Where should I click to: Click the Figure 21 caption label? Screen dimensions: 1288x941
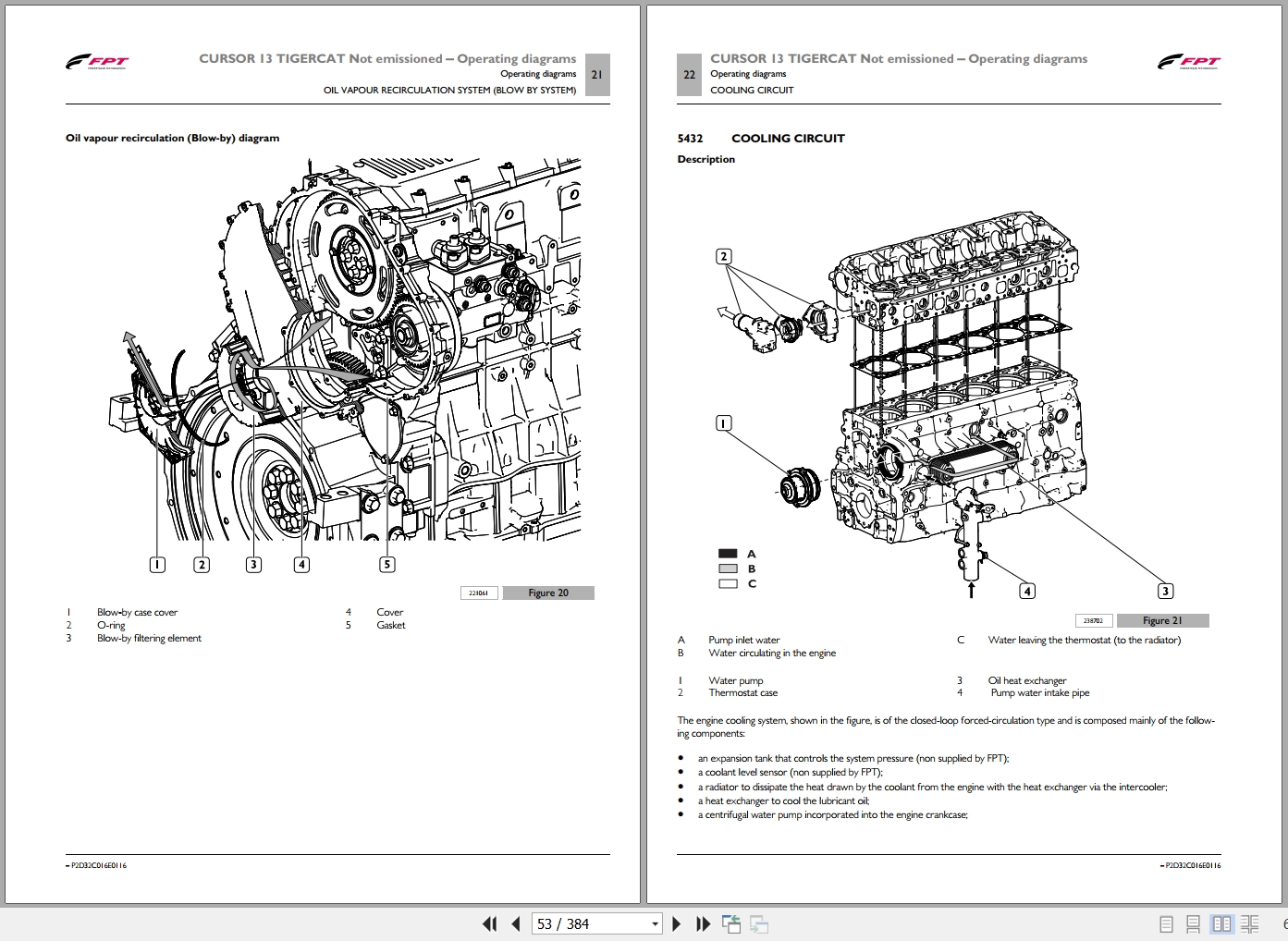(x=1162, y=620)
